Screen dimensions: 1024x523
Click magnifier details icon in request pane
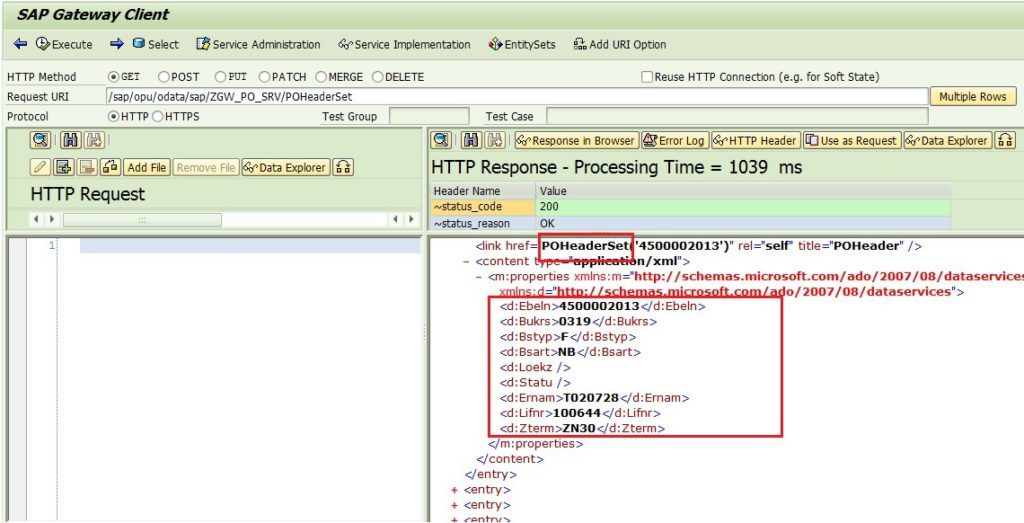(x=40, y=140)
